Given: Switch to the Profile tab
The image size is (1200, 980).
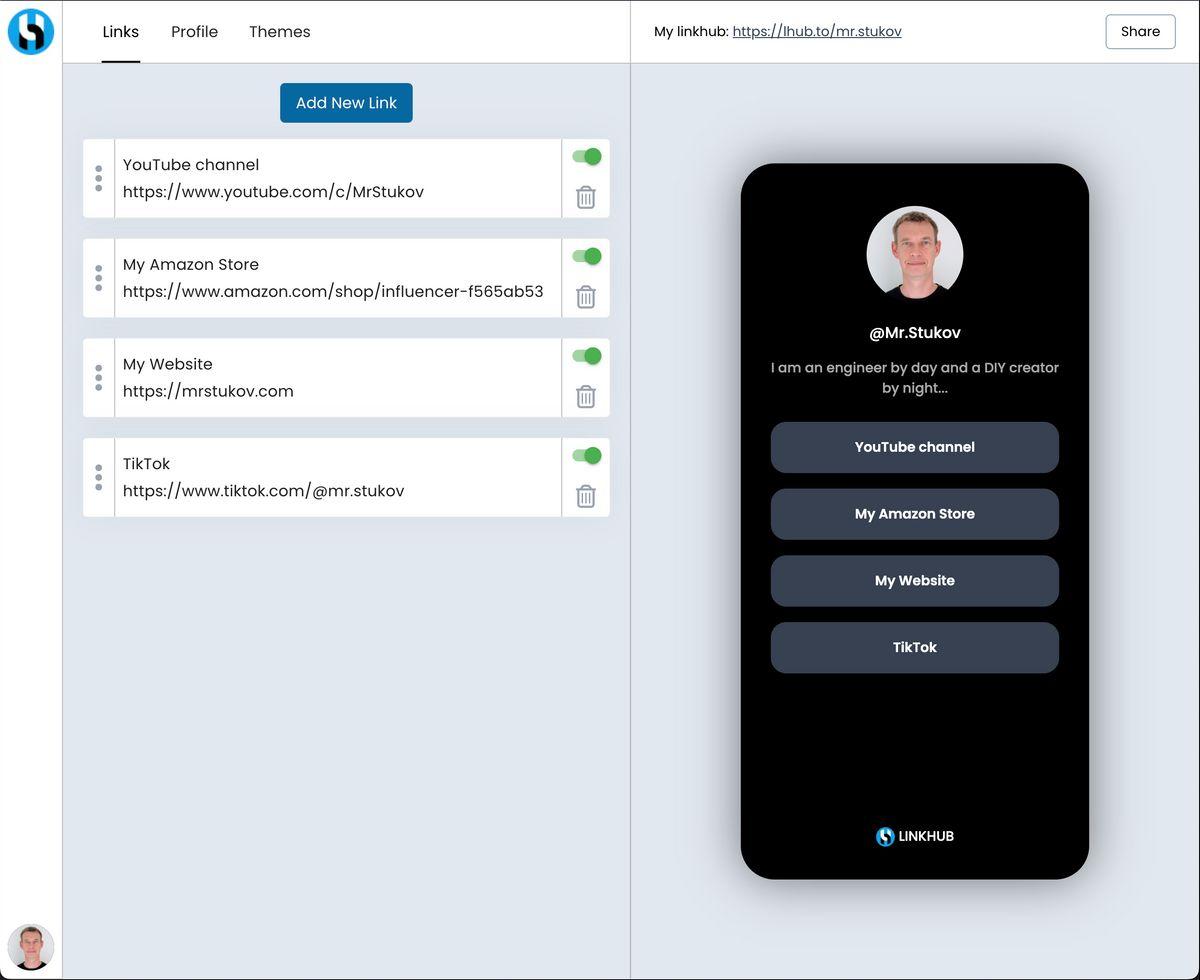Looking at the screenshot, I should (194, 32).
